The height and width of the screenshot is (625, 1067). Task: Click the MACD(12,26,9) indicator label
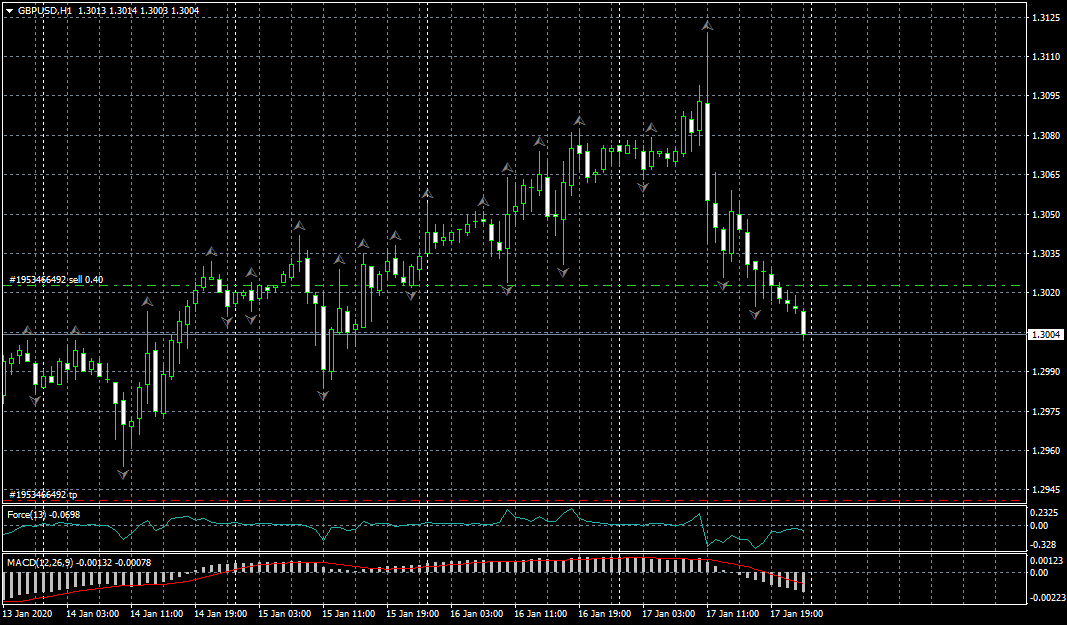pyautogui.click(x=79, y=562)
